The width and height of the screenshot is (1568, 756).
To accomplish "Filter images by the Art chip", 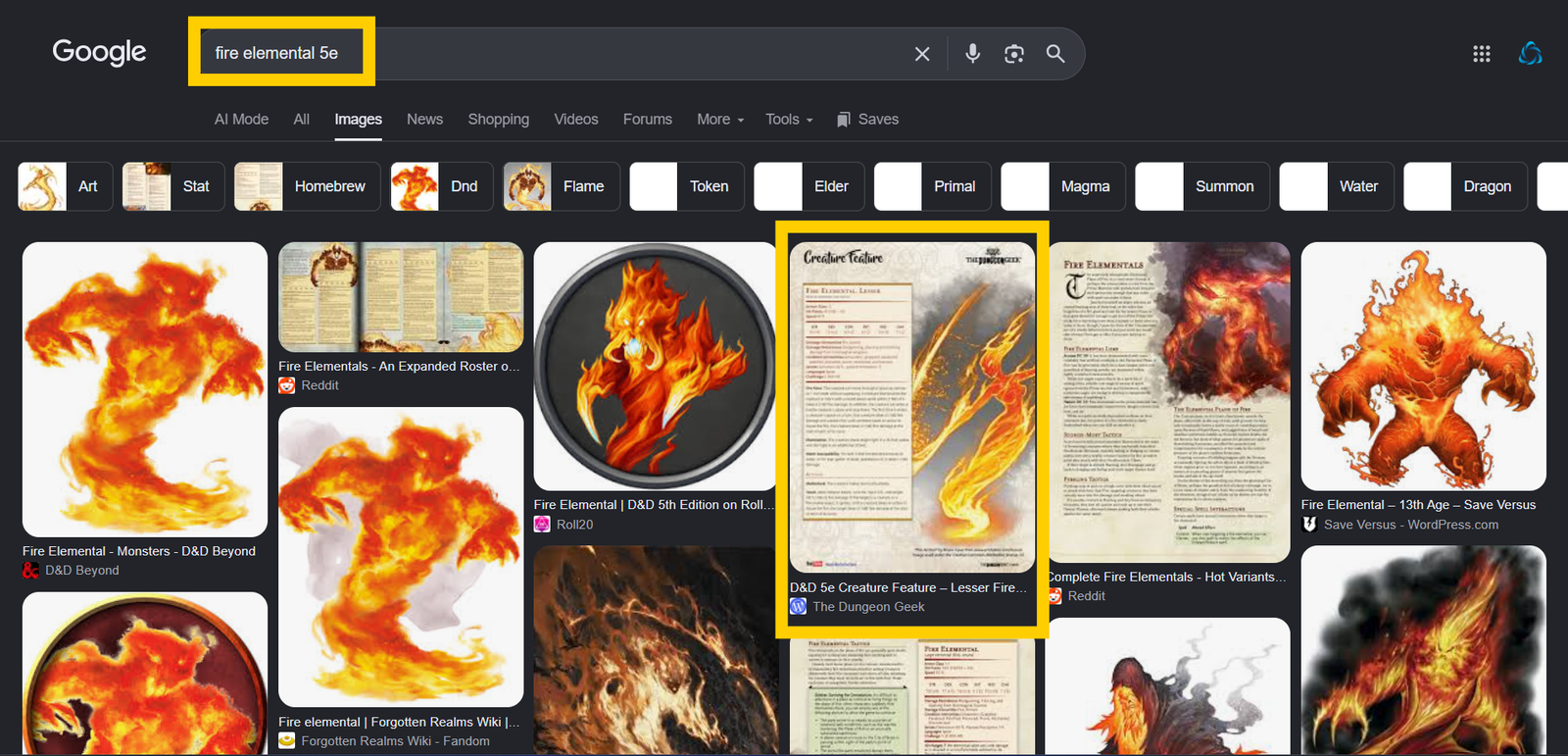I will 66,186.
